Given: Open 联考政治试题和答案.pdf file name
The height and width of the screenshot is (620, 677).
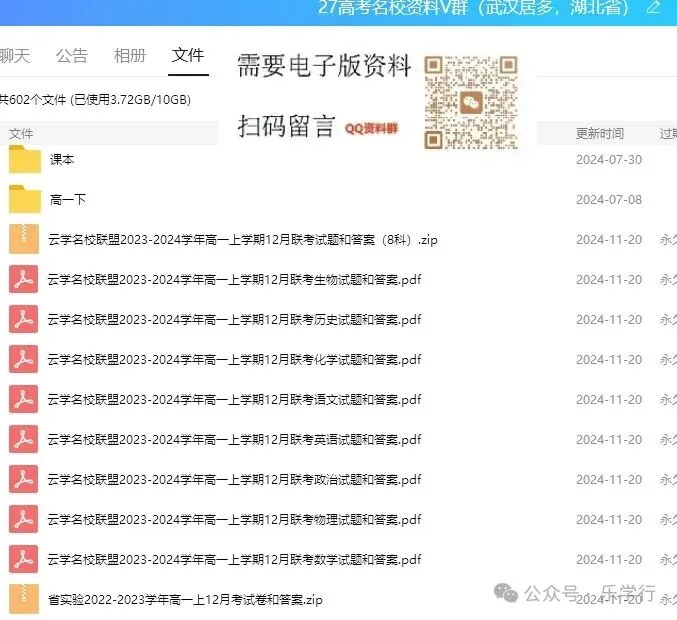Looking at the screenshot, I should tap(234, 479).
